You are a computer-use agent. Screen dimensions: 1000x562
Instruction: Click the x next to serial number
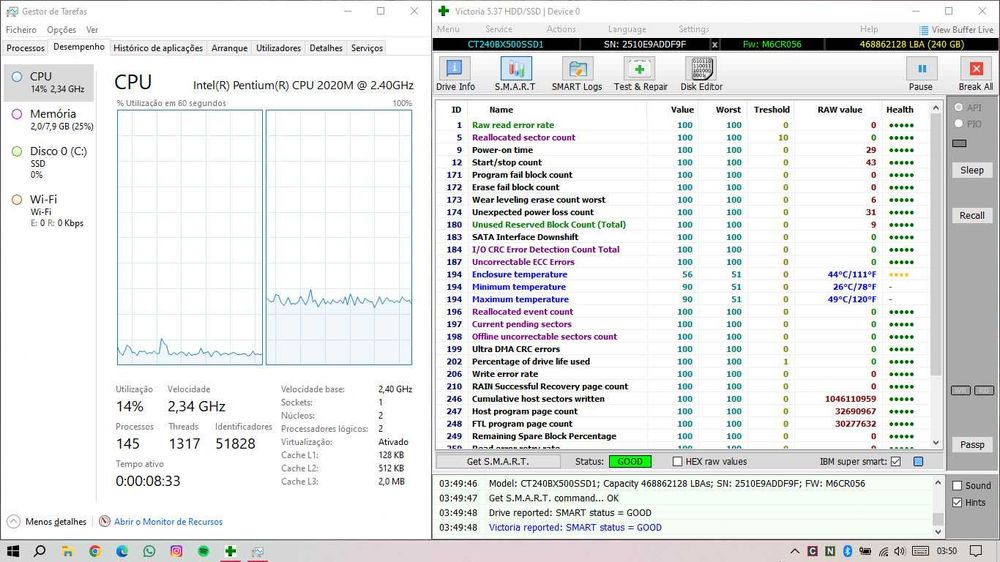coord(714,45)
